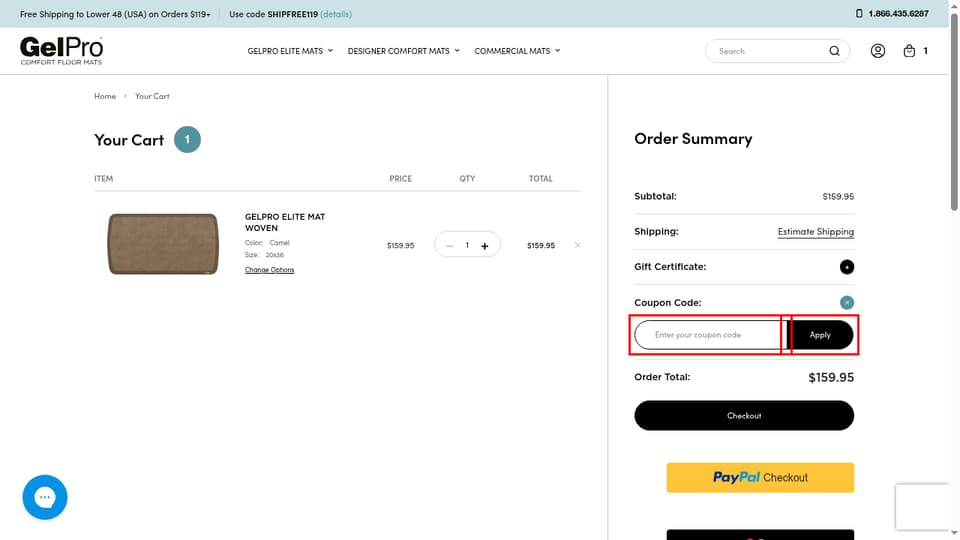Screen dimensions: 960x540
Task: Click the search magnifier icon
Action: click(834, 51)
